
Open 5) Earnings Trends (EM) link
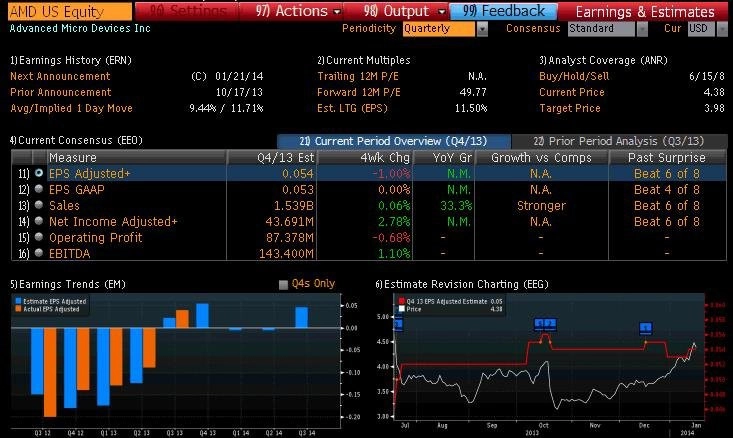click(68, 284)
